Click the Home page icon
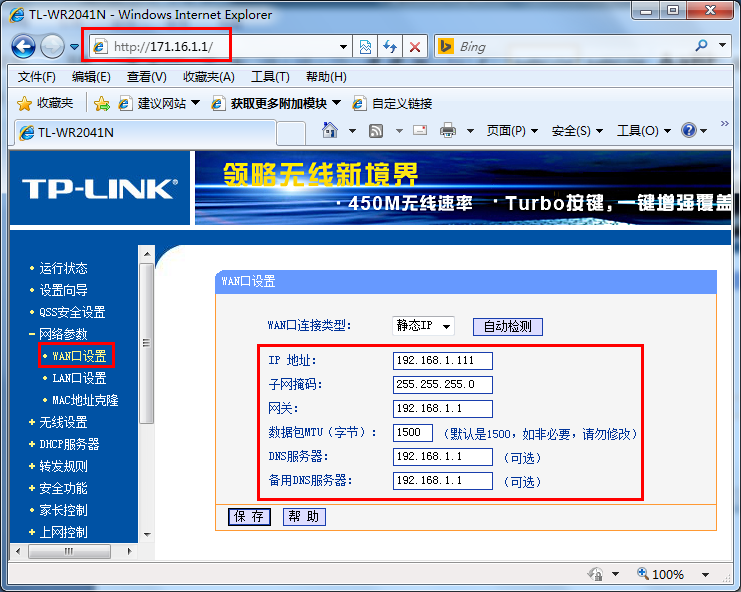This screenshot has width=741, height=592. [330, 130]
